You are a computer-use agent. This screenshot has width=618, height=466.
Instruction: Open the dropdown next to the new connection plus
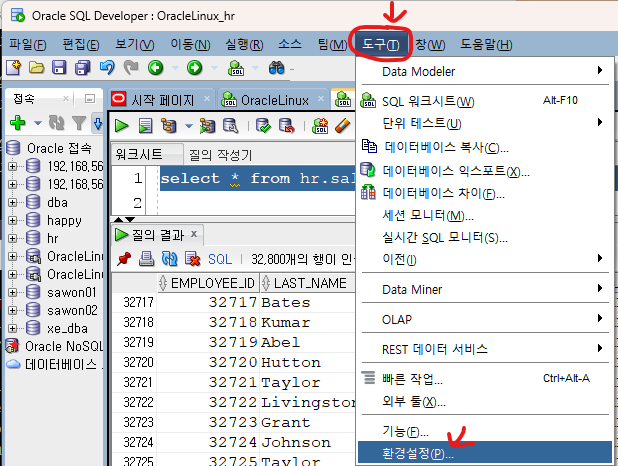[x=38, y=123]
